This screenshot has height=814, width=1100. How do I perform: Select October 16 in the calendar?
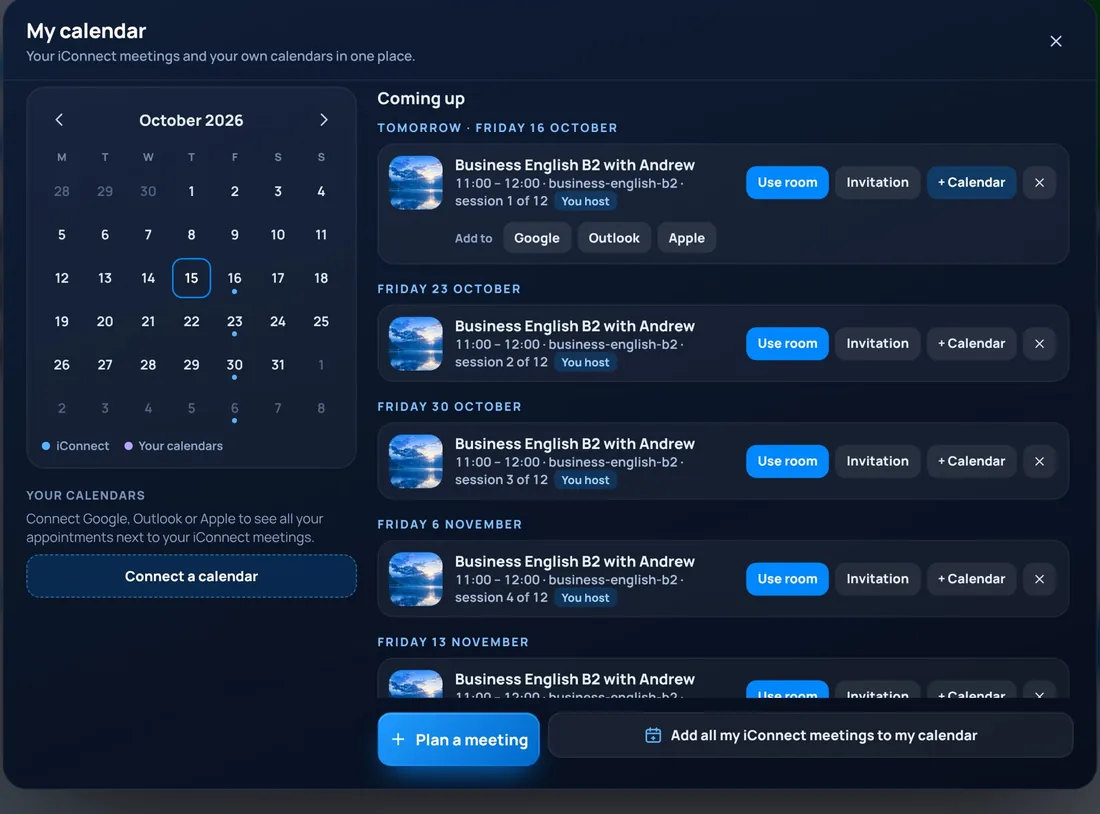coord(234,279)
